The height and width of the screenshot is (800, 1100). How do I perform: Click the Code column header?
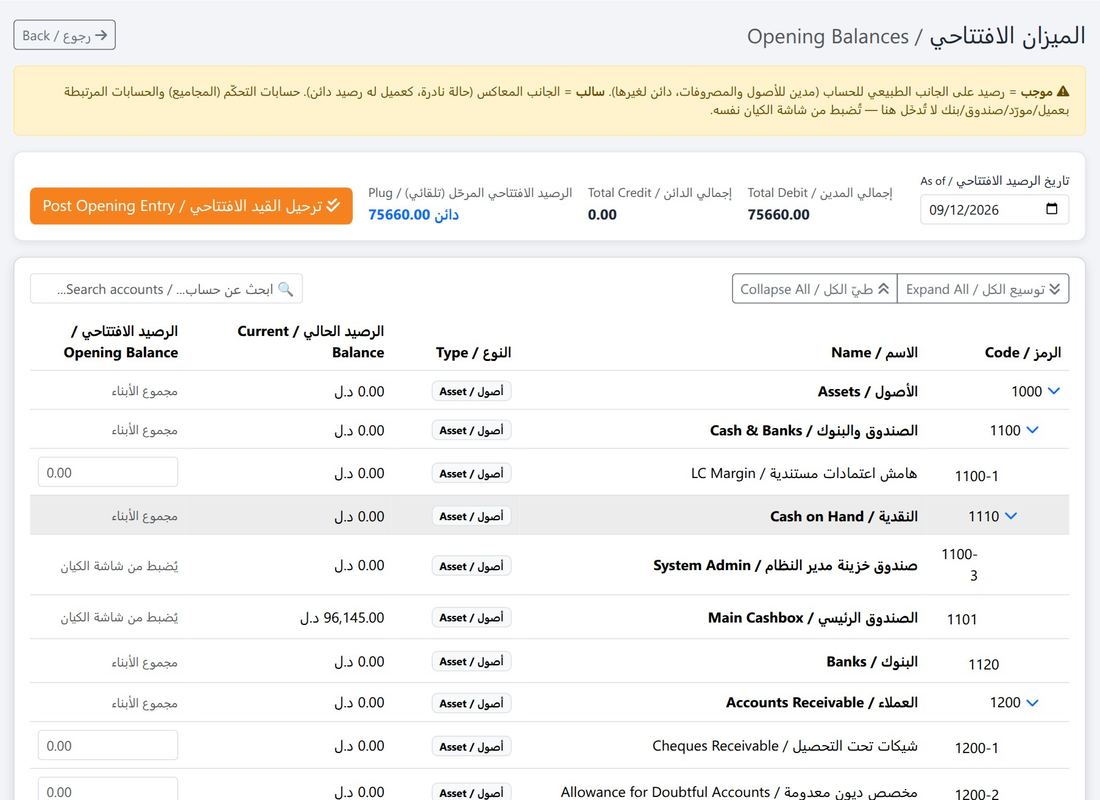(x=1023, y=352)
